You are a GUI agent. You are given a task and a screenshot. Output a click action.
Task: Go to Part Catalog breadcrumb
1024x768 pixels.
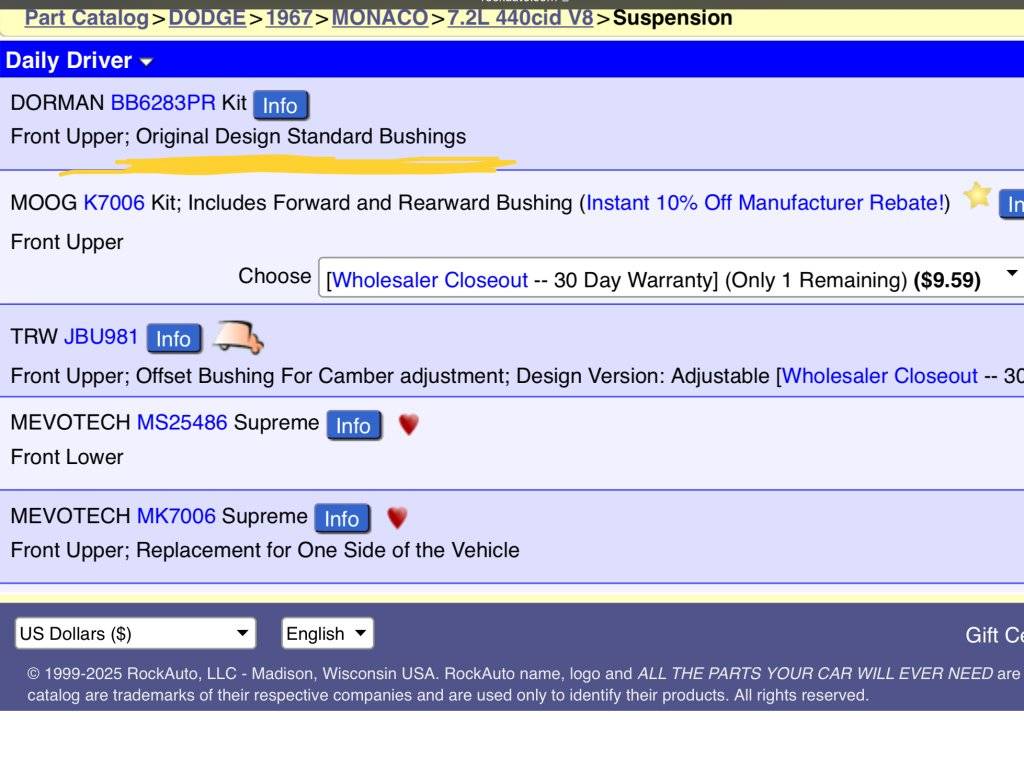tap(86, 17)
